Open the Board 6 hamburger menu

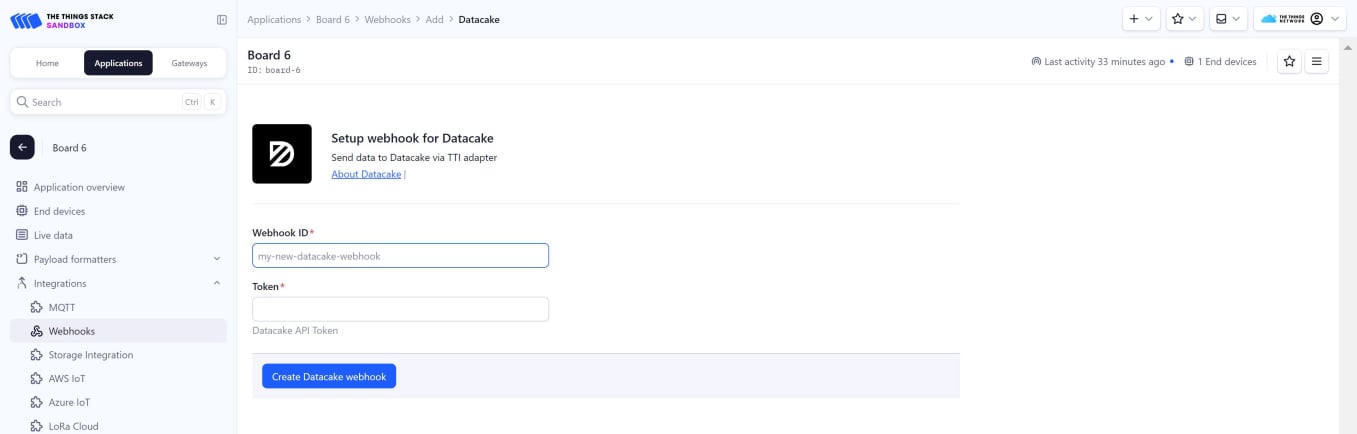coord(1317,62)
